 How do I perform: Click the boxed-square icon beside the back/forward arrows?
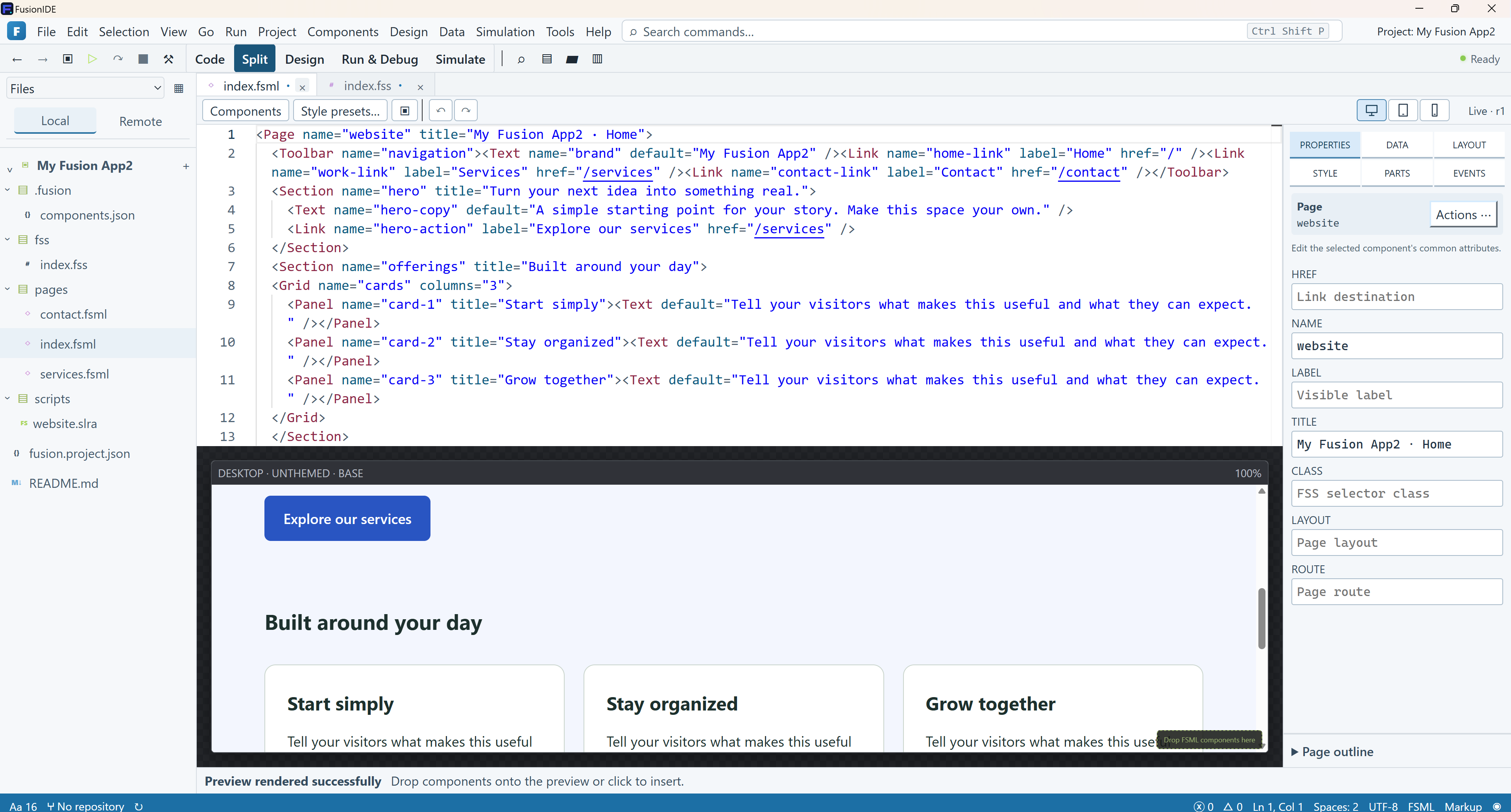click(67, 59)
